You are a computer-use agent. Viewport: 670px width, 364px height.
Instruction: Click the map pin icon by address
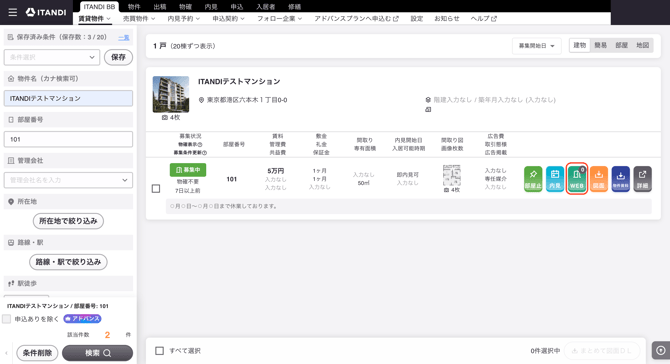(201, 100)
